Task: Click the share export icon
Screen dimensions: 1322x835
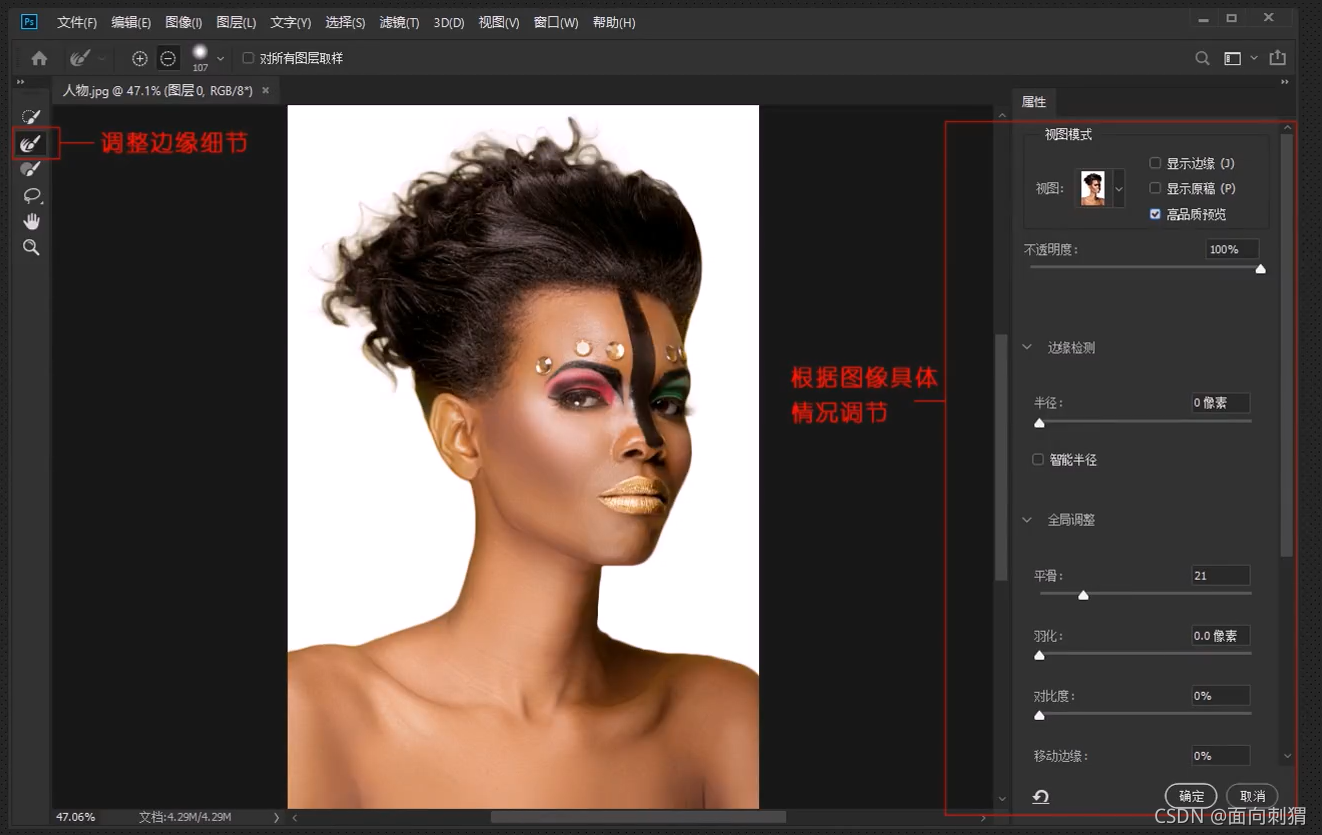Action: (1277, 58)
